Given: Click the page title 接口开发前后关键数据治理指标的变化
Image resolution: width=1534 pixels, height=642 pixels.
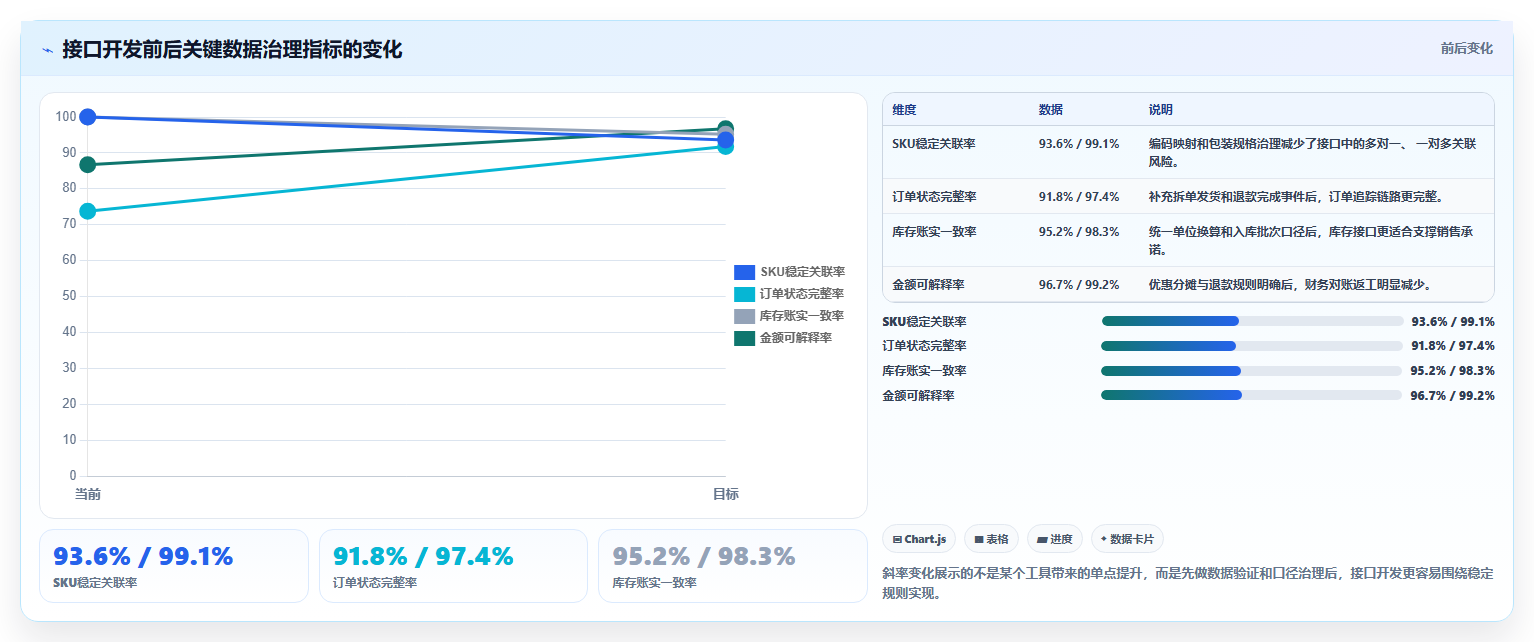Looking at the screenshot, I should 232,50.
